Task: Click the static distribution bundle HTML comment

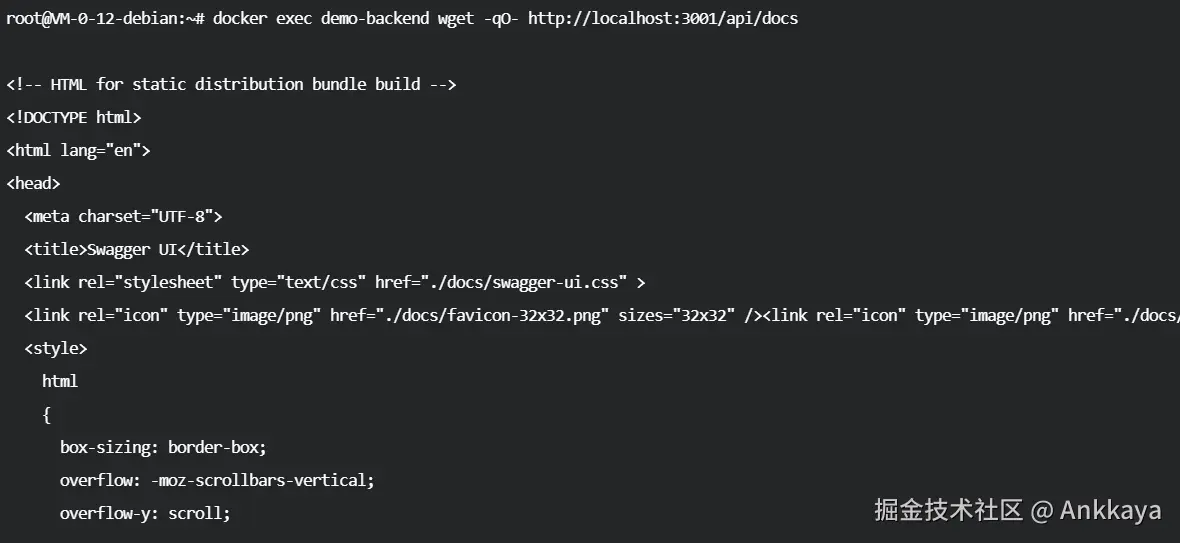Action: click(231, 84)
